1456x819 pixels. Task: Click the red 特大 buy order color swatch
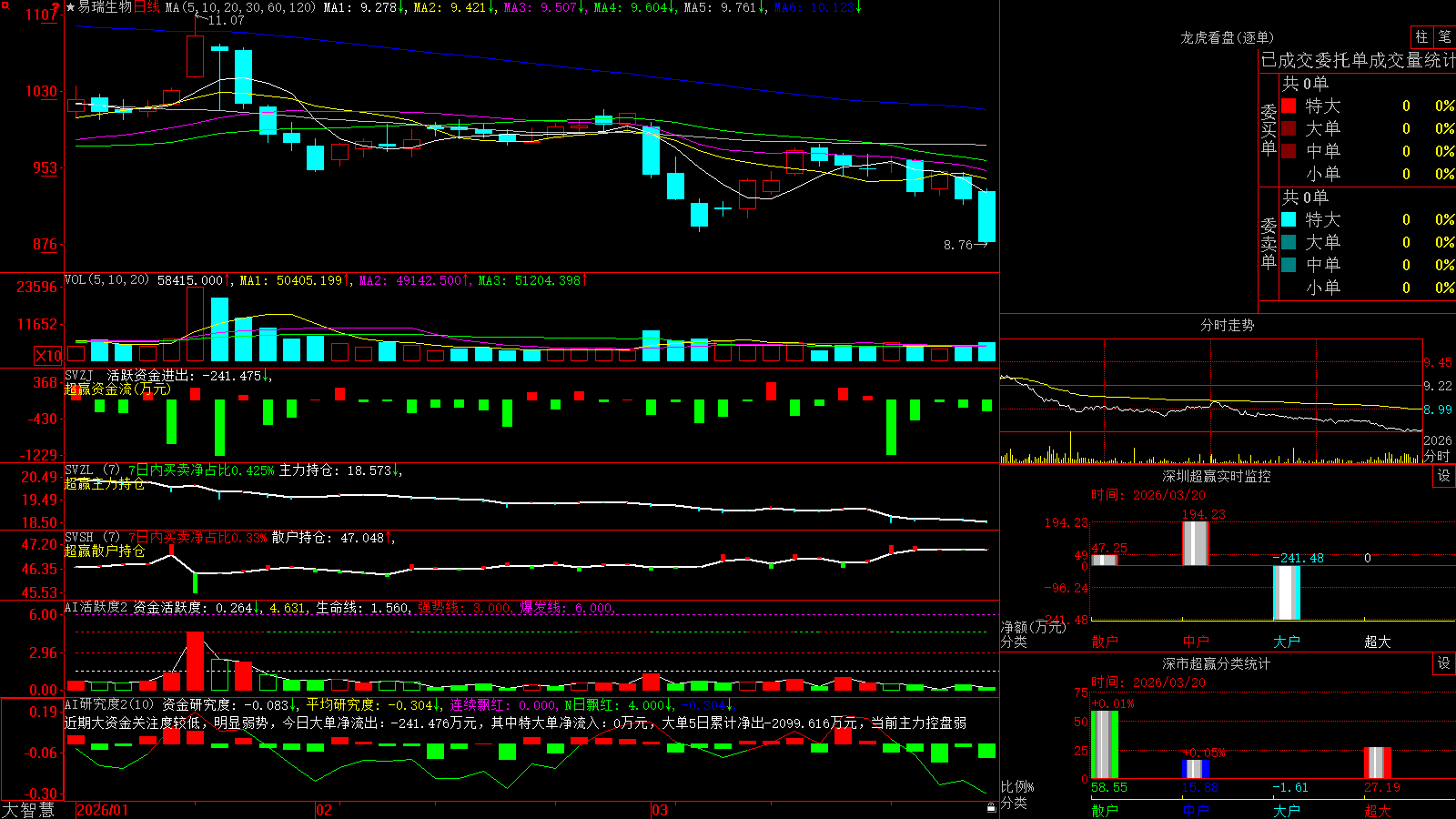1289,106
